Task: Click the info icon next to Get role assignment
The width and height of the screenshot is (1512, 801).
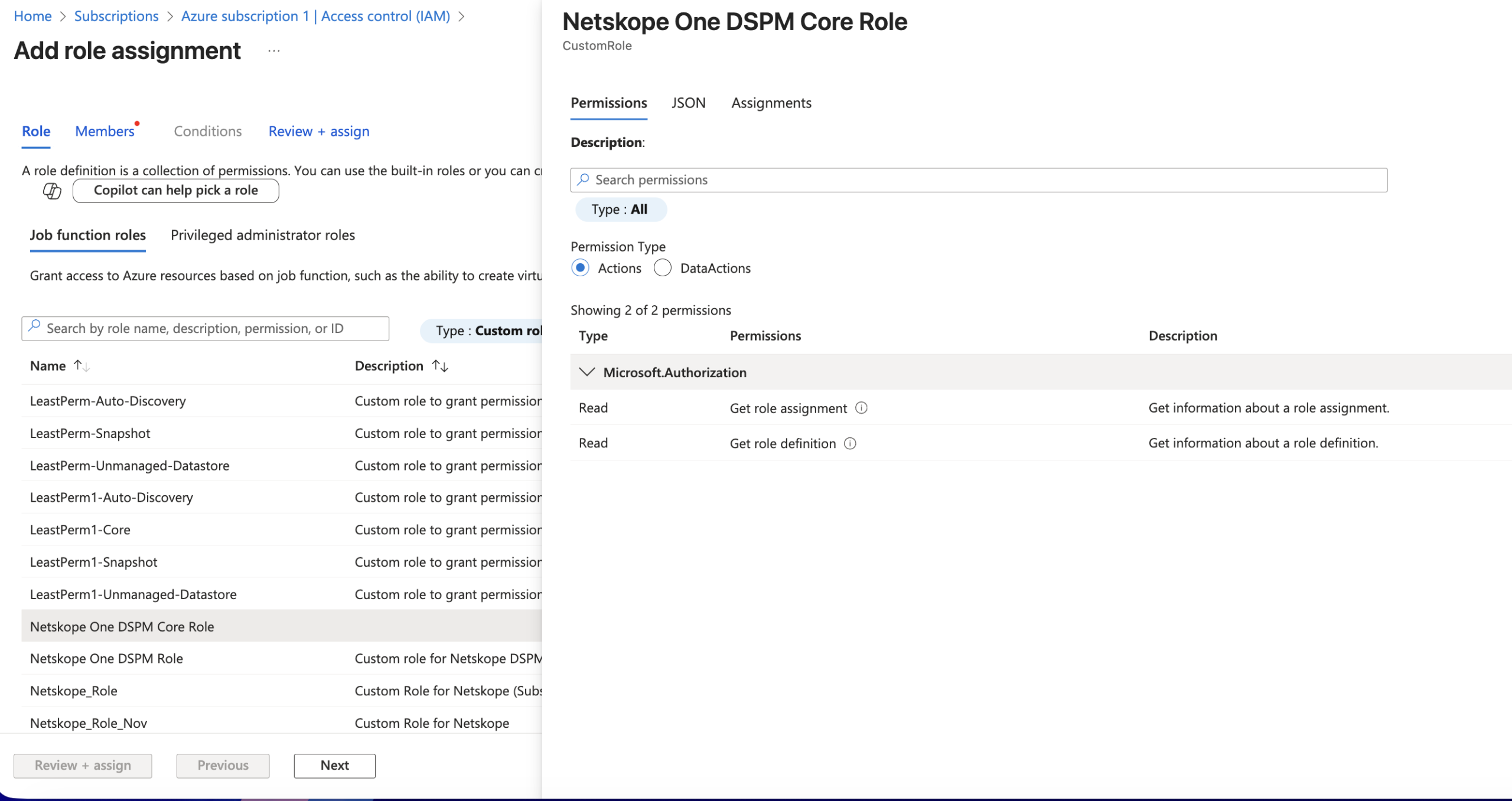Action: (x=862, y=408)
